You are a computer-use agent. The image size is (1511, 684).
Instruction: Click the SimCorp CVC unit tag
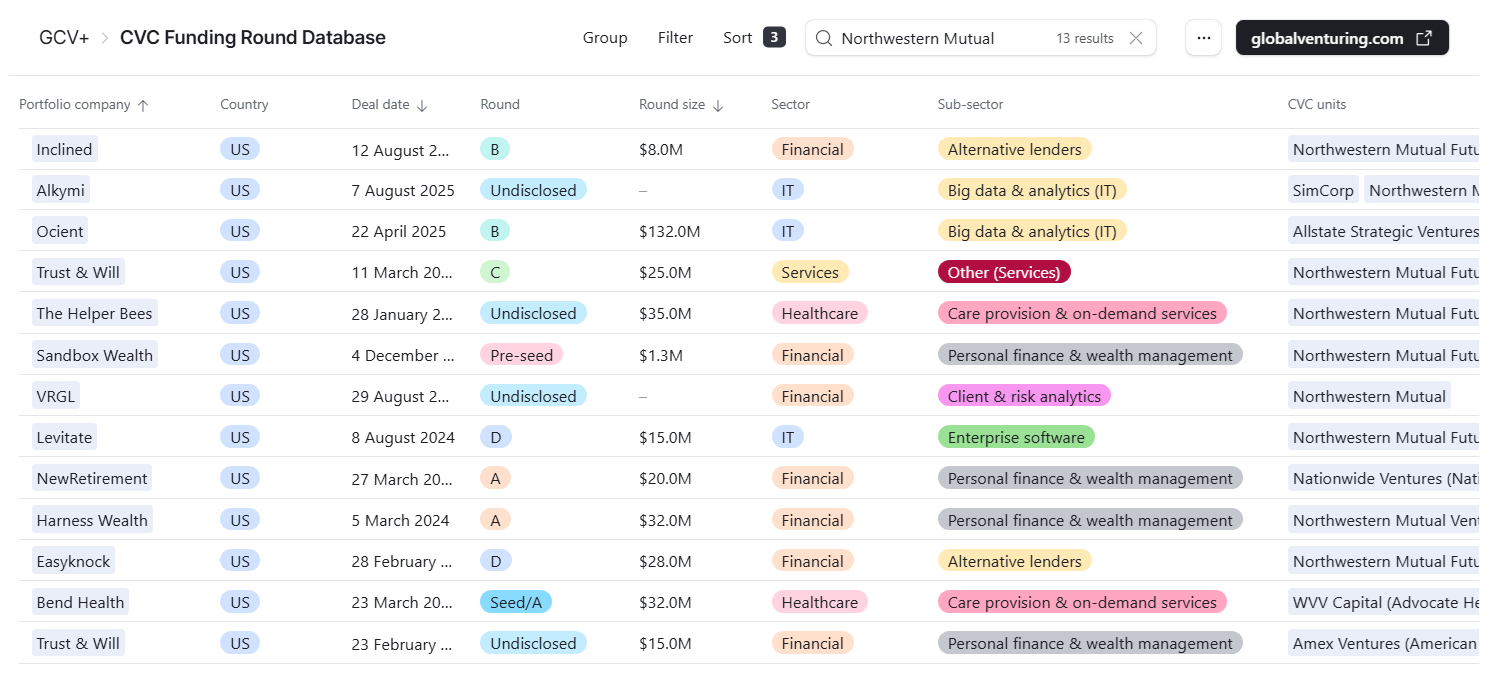click(x=1322, y=190)
